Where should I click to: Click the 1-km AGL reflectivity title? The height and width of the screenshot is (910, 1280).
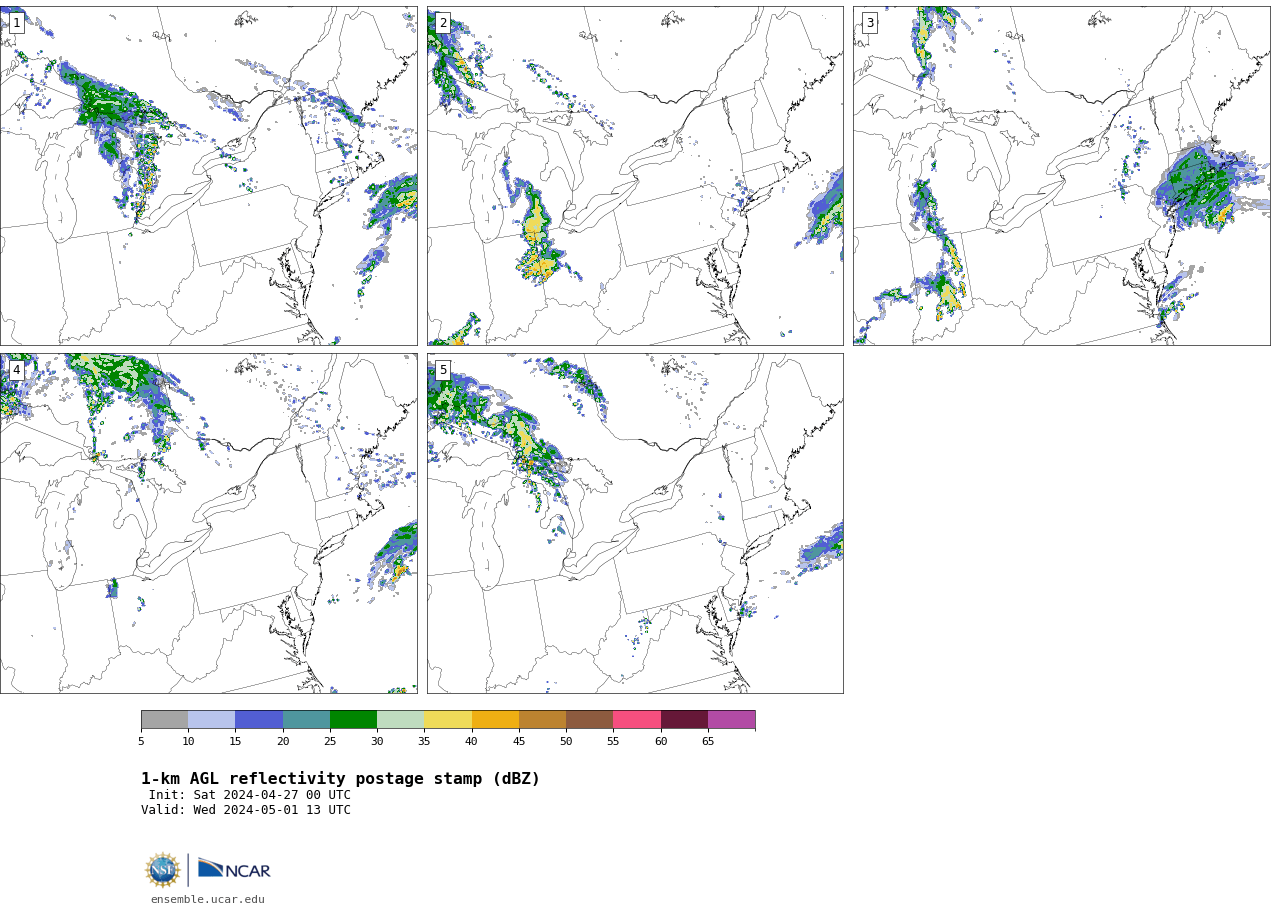[x=340, y=779]
